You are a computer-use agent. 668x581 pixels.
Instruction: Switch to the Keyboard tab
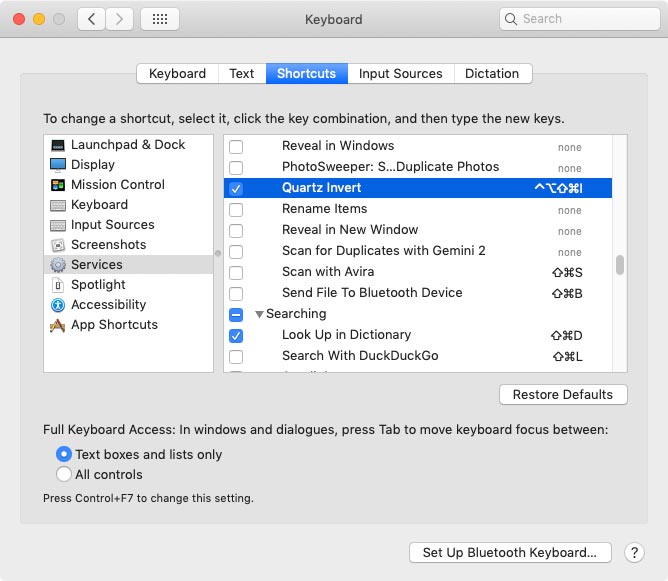(177, 74)
